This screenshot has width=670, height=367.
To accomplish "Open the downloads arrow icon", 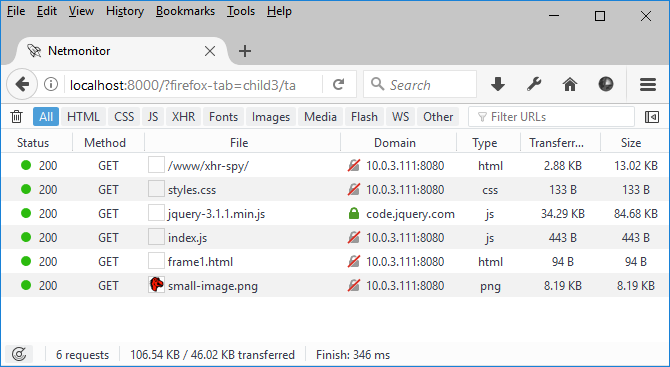I will [498, 85].
